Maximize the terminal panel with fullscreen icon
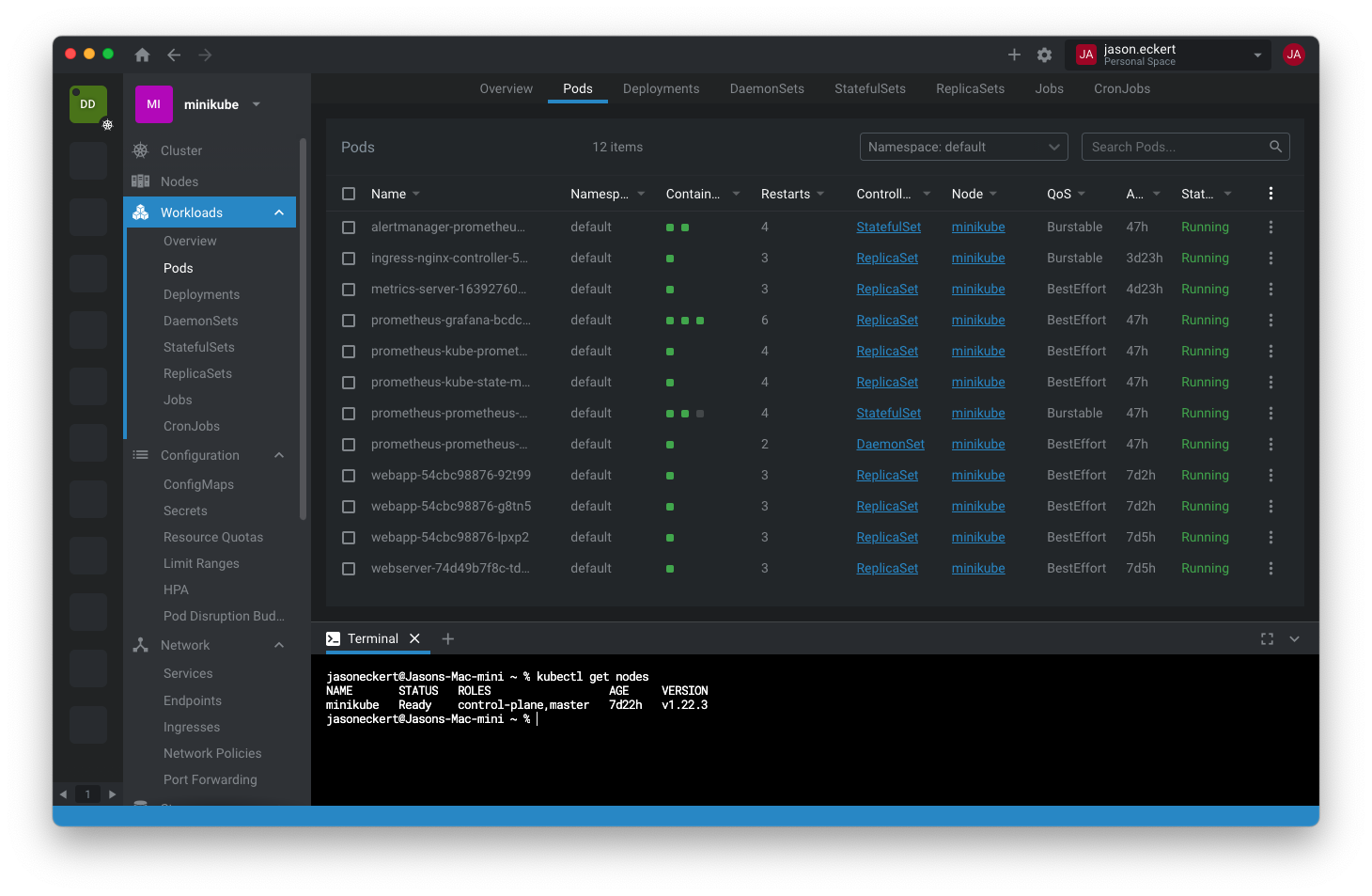1372x896 pixels. pos(1267,639)
